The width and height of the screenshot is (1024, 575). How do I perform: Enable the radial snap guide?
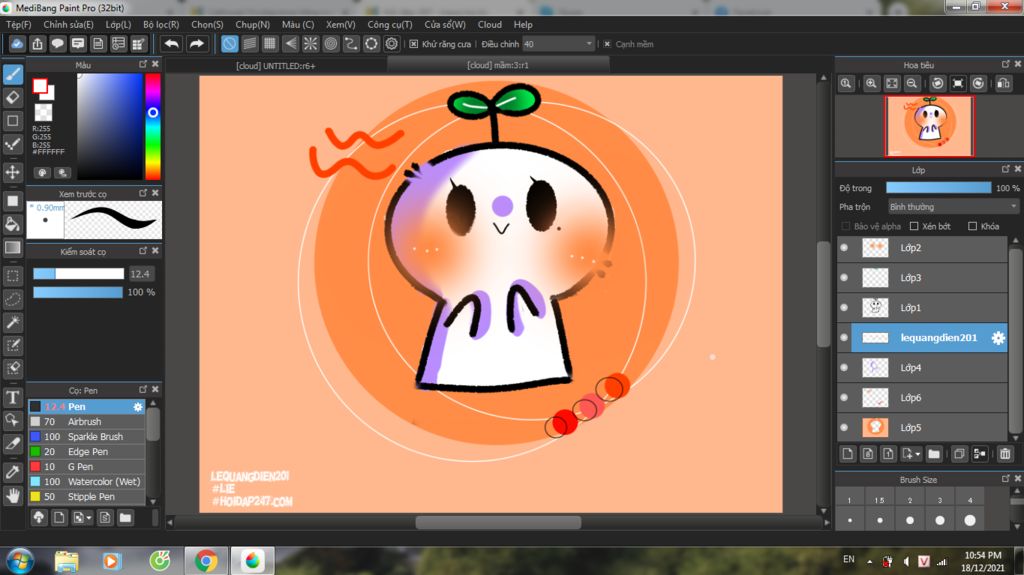310,44
